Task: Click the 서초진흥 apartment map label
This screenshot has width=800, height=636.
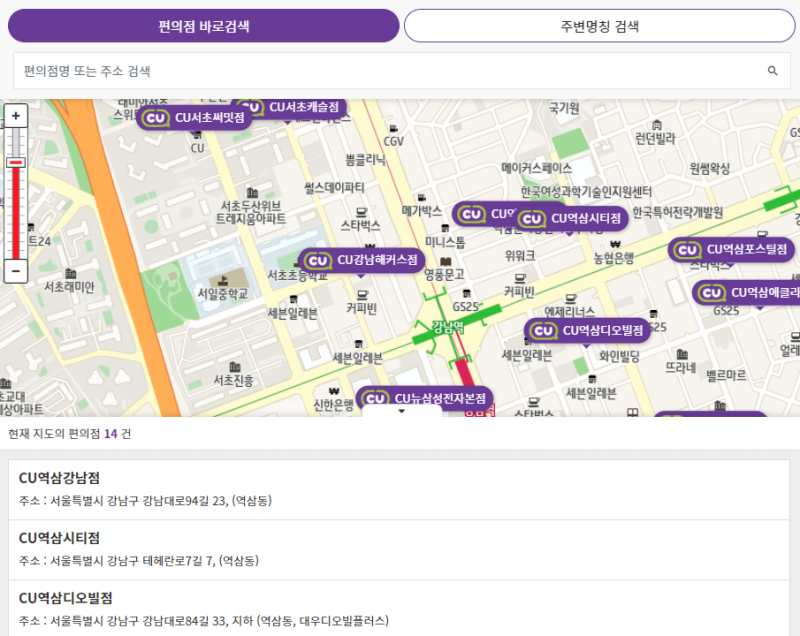Action: coord(233,380)
